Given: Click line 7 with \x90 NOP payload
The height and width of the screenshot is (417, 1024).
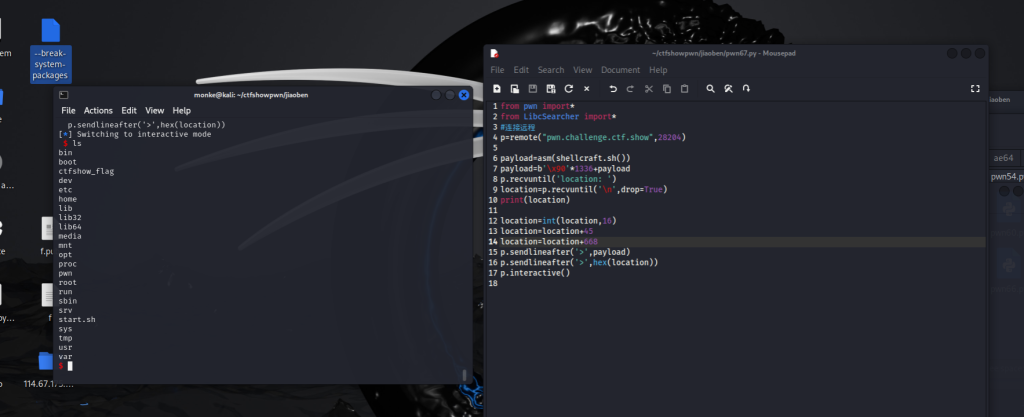Looking at the screenshot, I should click(x=566, y=168).
